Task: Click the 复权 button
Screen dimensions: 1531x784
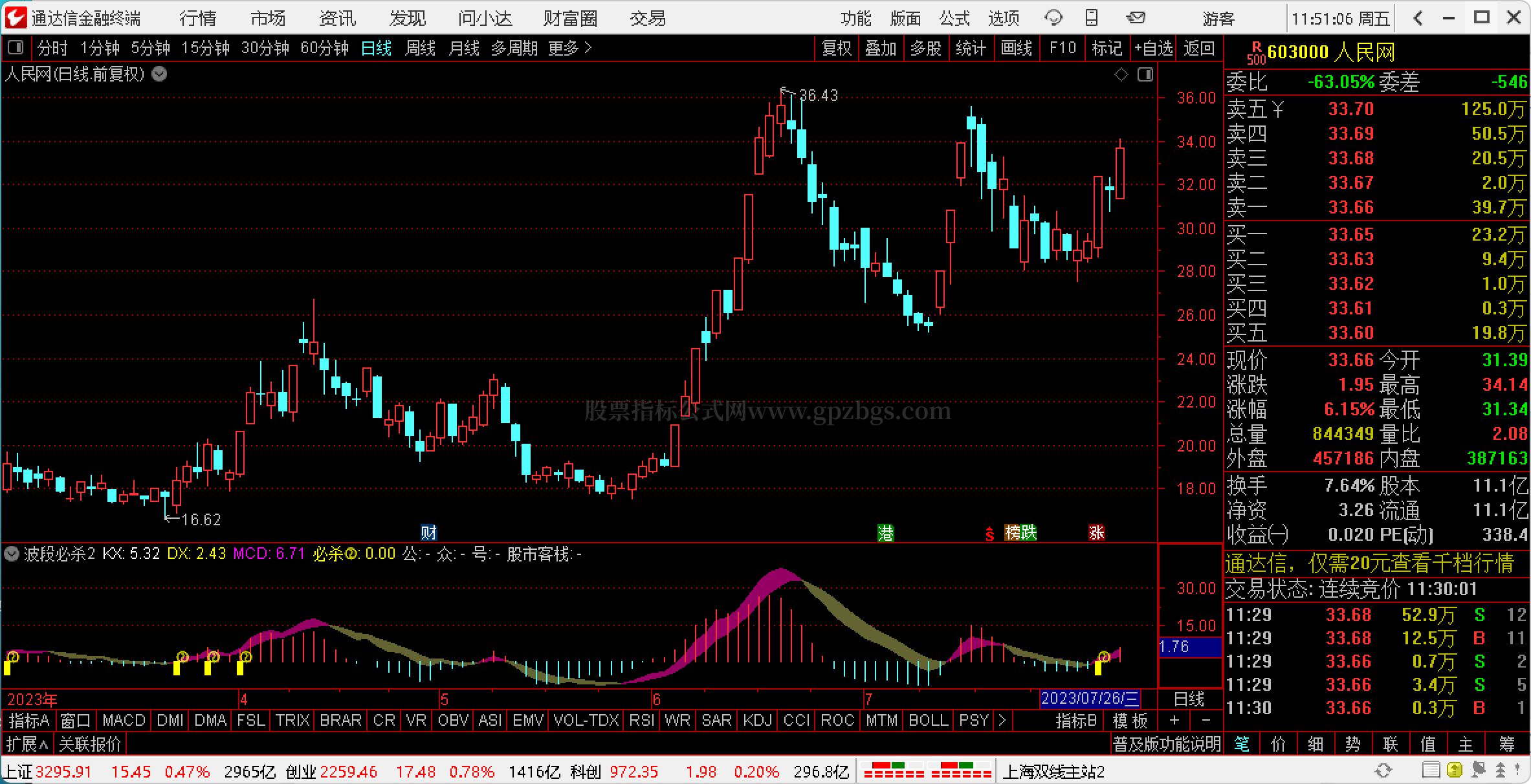Action: pyautogui.click(x=836, y=48)
